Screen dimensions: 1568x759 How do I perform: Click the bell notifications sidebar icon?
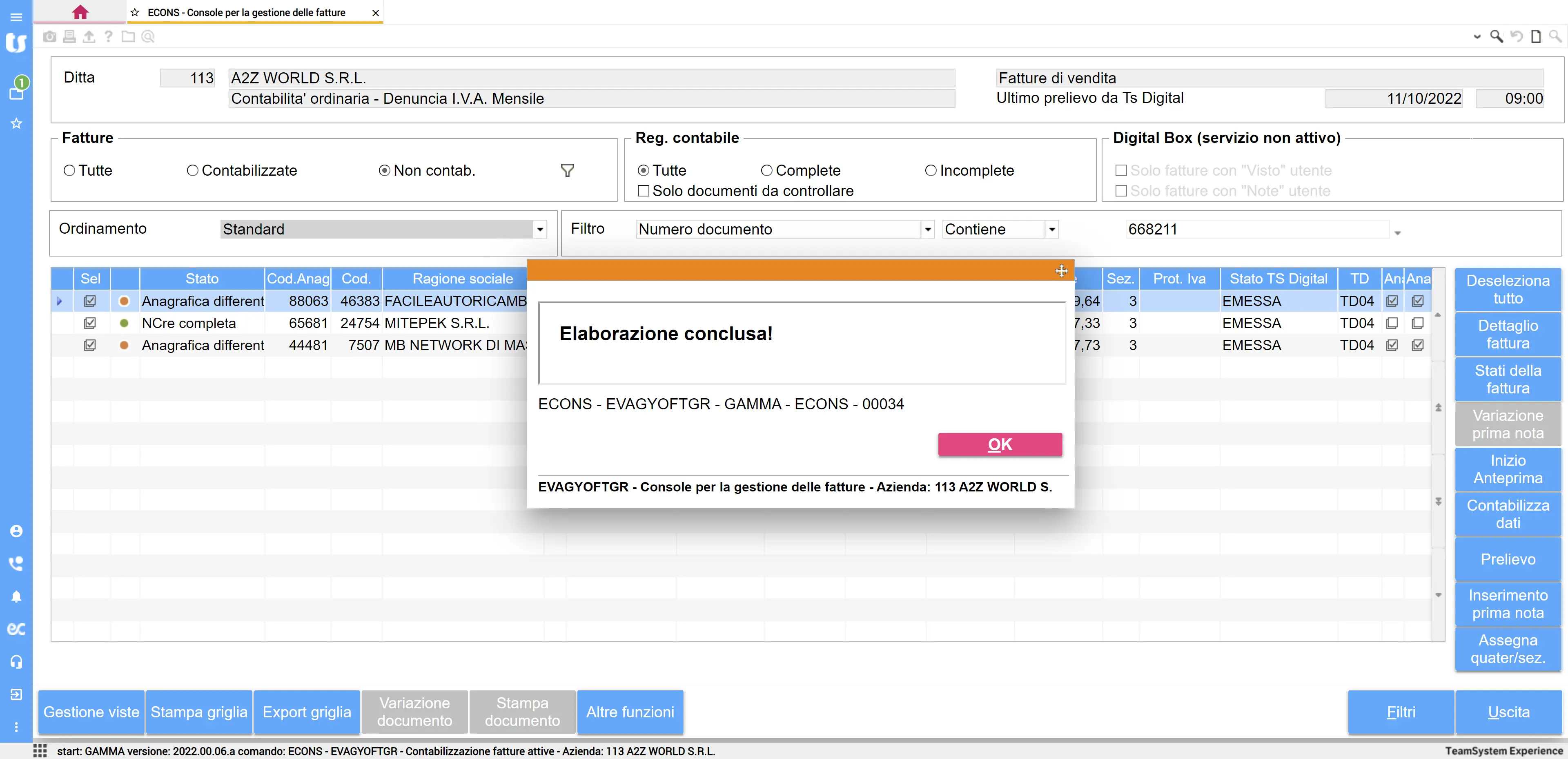point(16,596)
